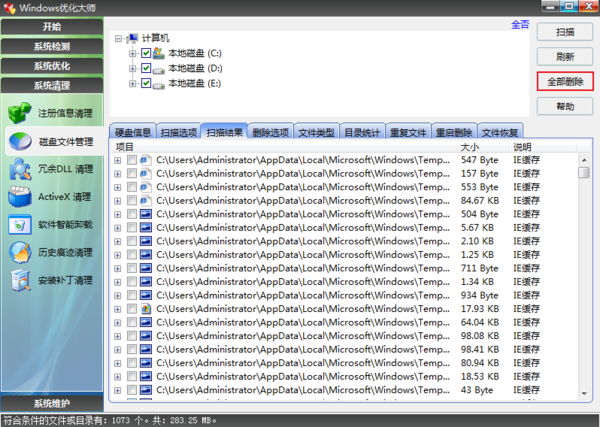Viewport: 600px width, 427px height.
Task: Open 注册信息清理 sidebar icon
Action: click(20, 113)
